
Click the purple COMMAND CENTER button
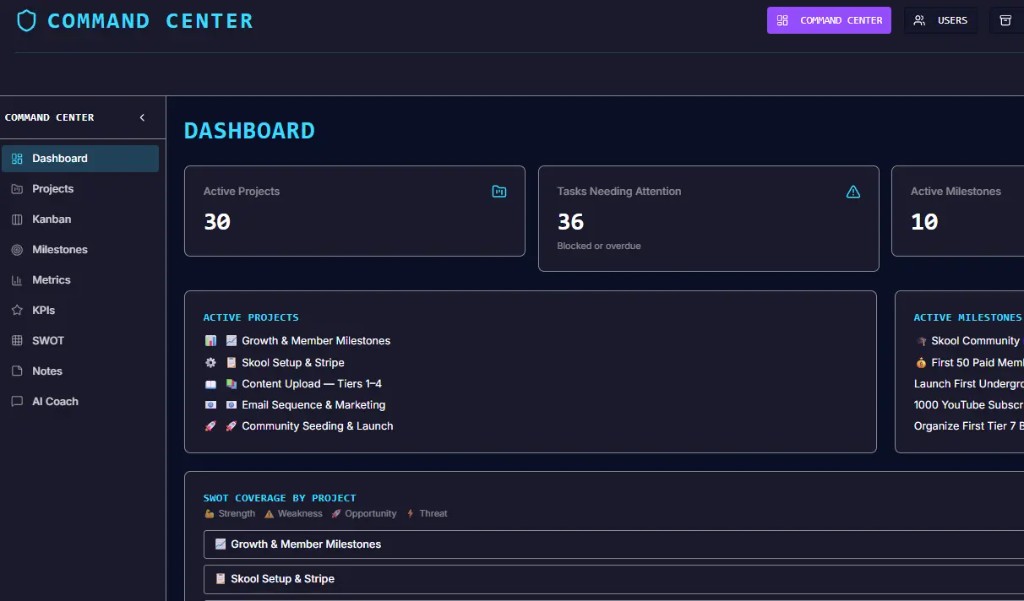pyautogui.click(x=829, y=20)
